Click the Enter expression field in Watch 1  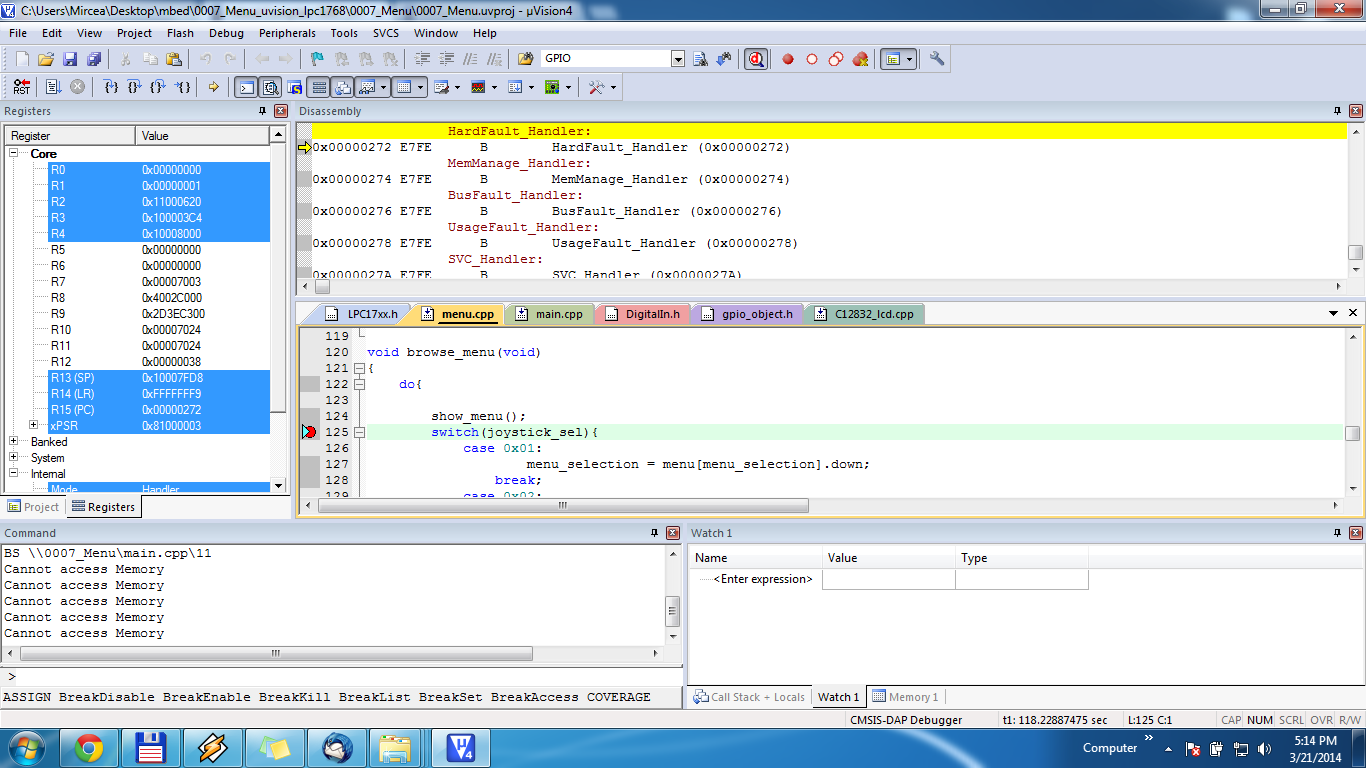pos(763,579)
